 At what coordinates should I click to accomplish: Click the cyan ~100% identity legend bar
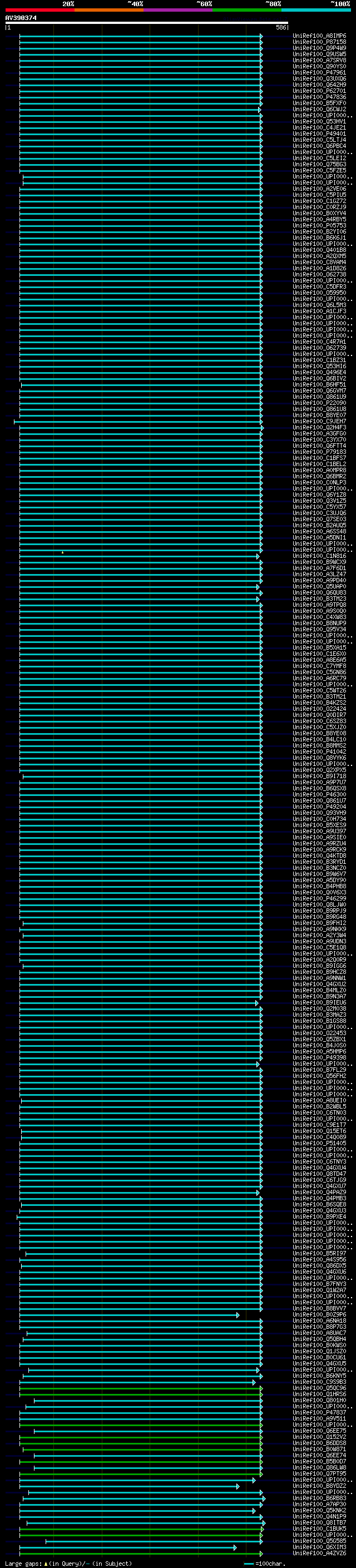click(316, 10)
